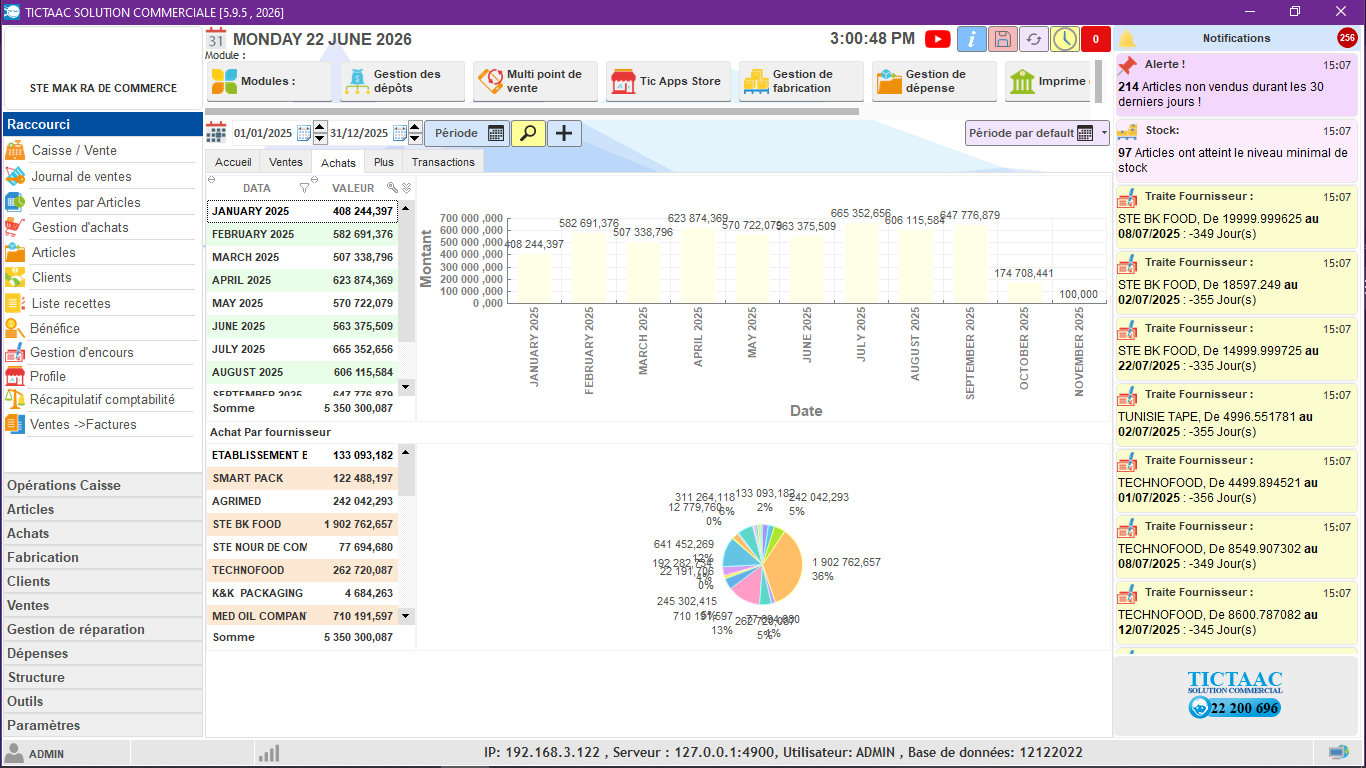Click the wrench icon next to VALEUR
The height and width of the screenshot is (768, 1366).
tap(393, 188)
